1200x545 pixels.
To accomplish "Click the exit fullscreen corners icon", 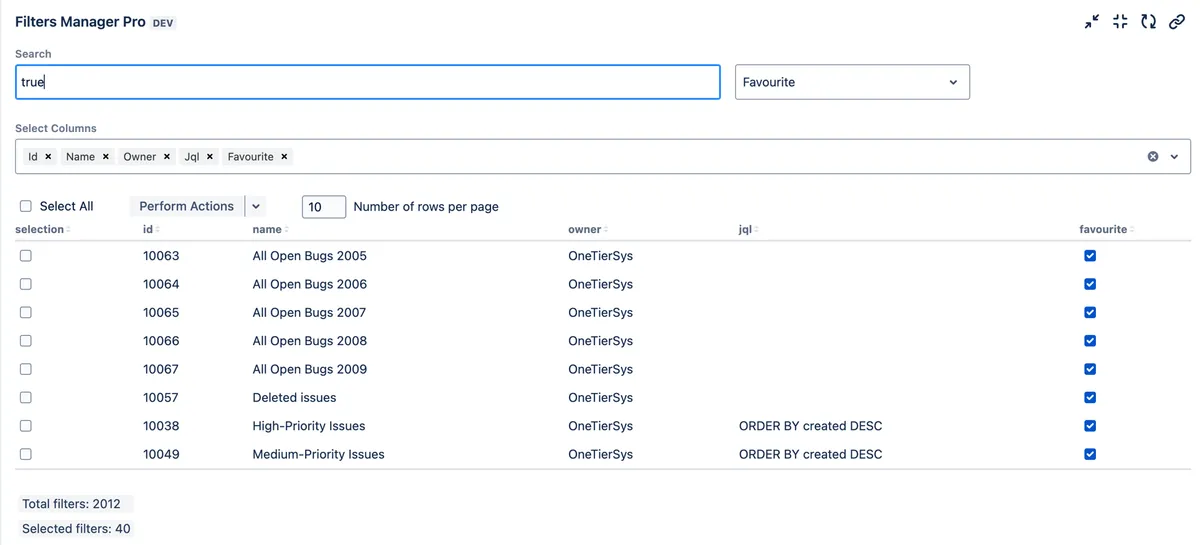I will (1120, 21).
